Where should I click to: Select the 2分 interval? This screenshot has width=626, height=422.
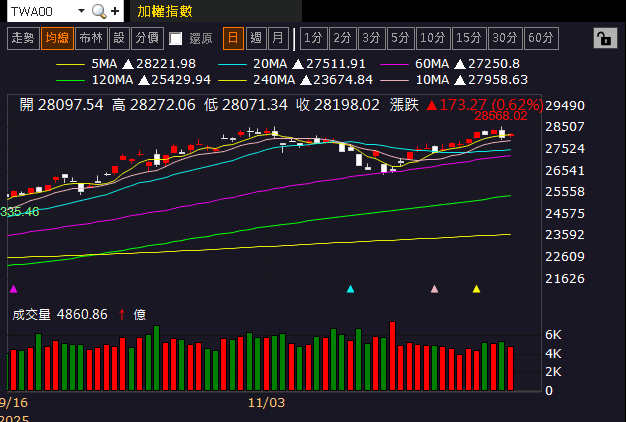(343, 38)
